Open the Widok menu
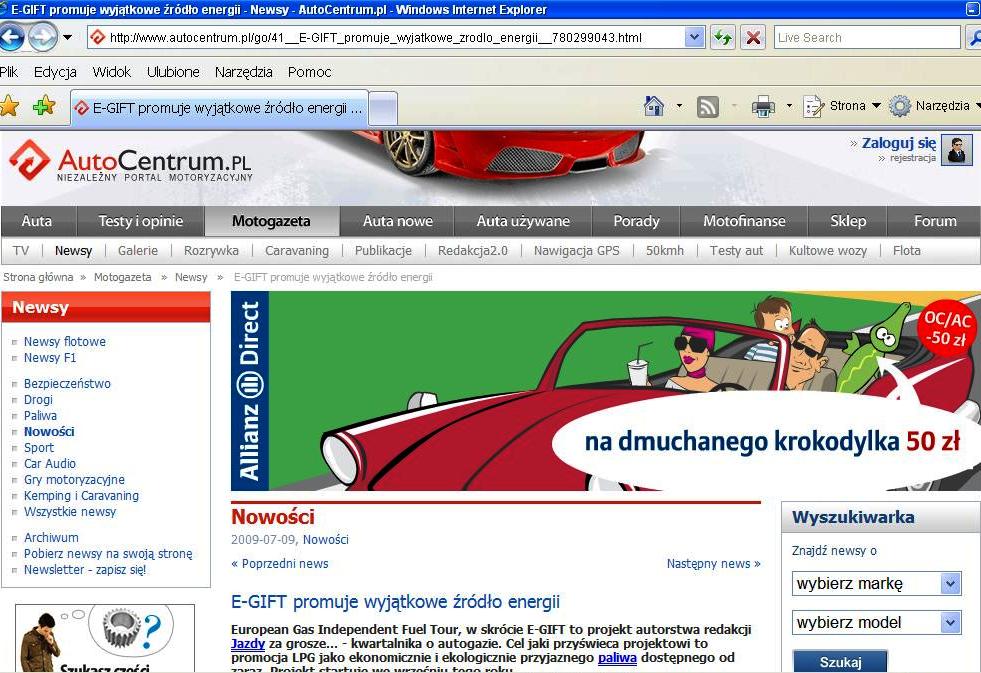Viewport: 981px width, 673px height. pos(111,72)
